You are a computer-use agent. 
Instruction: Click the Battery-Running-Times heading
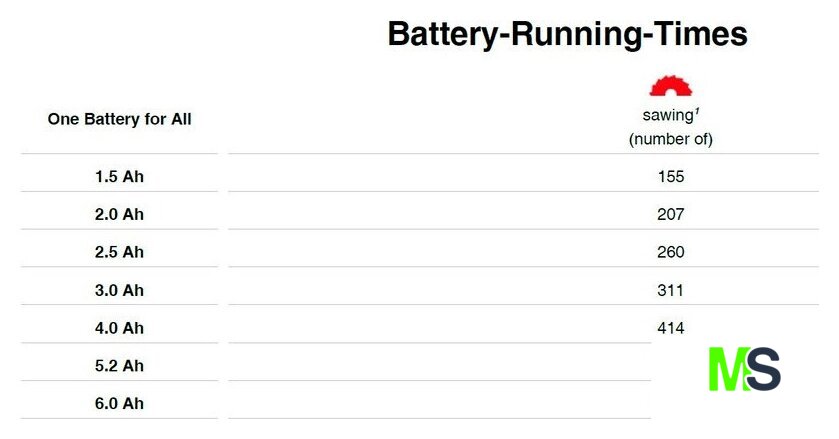(x=567, y=34)
